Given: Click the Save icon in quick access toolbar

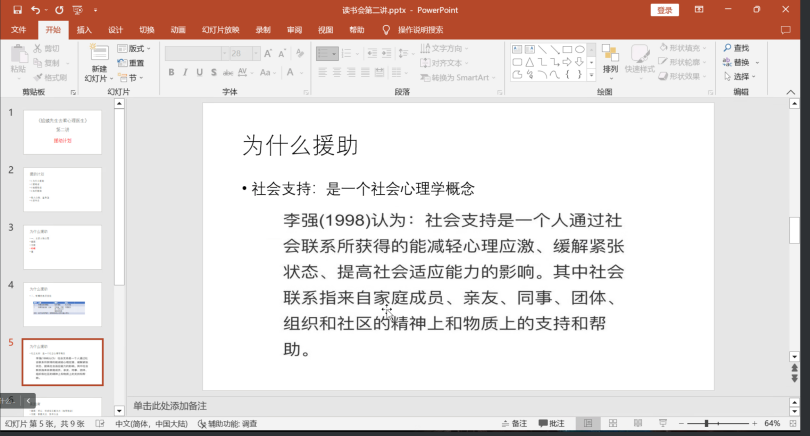Looking at the screenshot, I should (15, 9).
